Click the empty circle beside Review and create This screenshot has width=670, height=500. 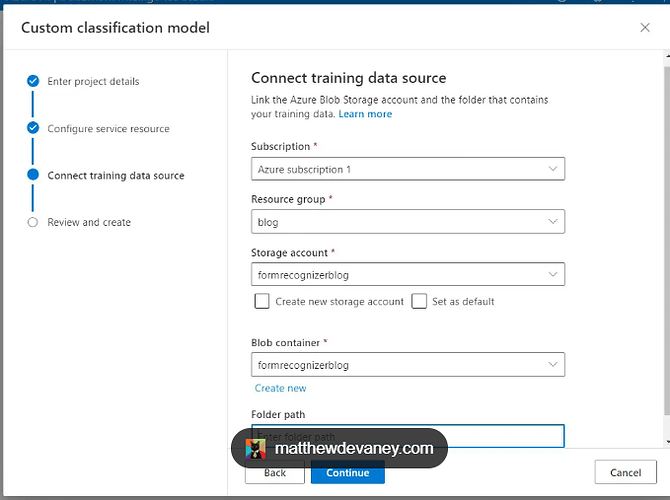[32, 222]
